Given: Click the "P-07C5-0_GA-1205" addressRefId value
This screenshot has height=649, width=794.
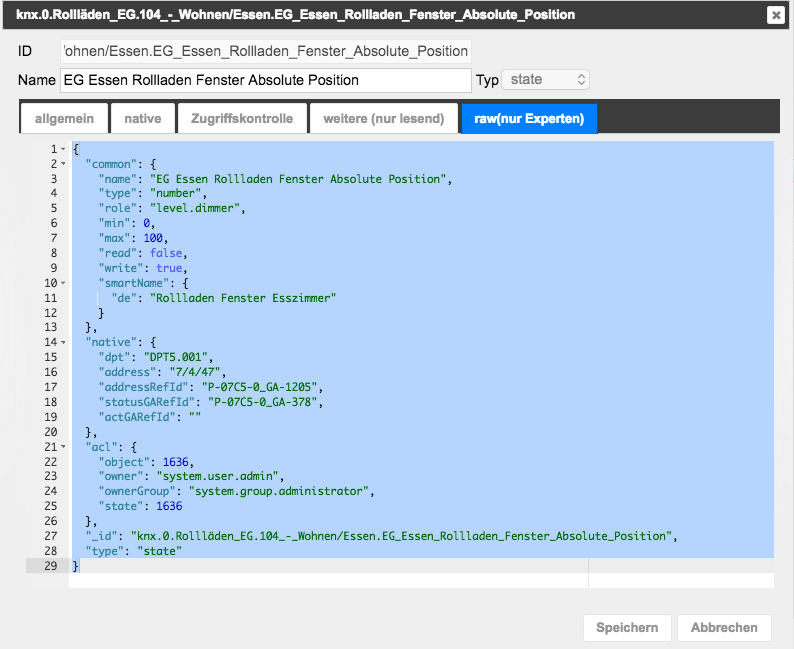Looking at the screenshot, I should tap(259, 387).
